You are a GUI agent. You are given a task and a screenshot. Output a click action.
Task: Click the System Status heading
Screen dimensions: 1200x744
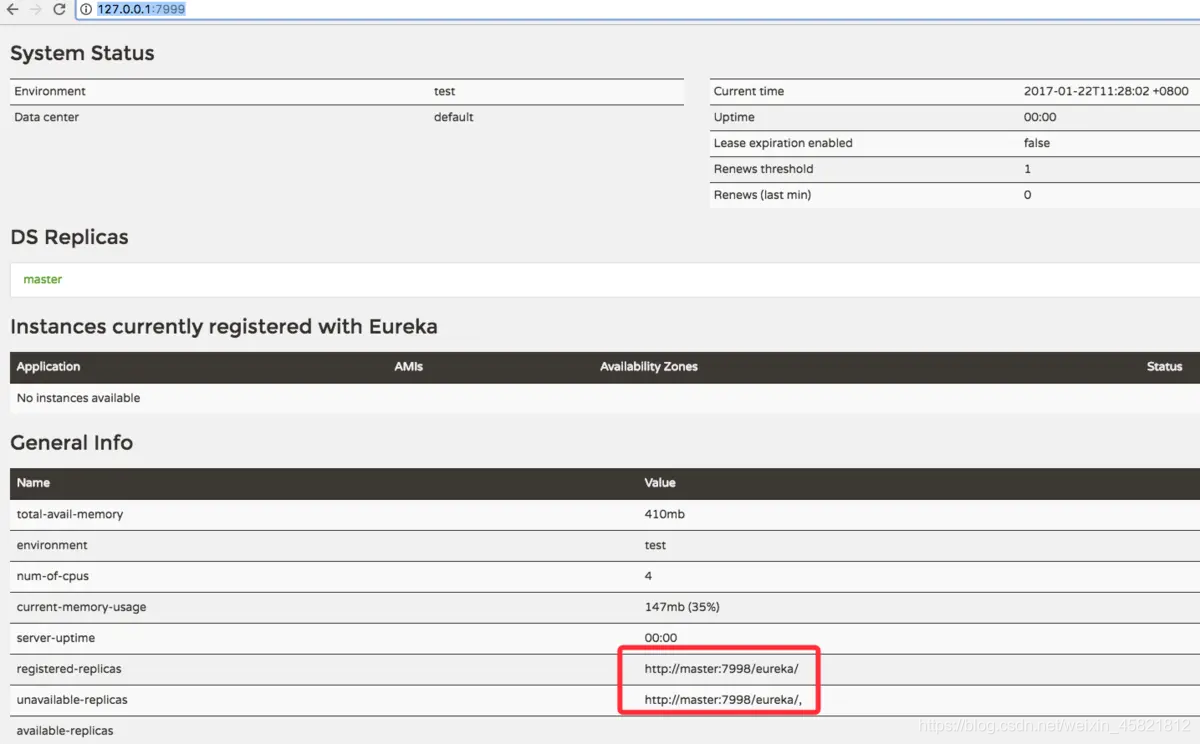tap(82, 53)
